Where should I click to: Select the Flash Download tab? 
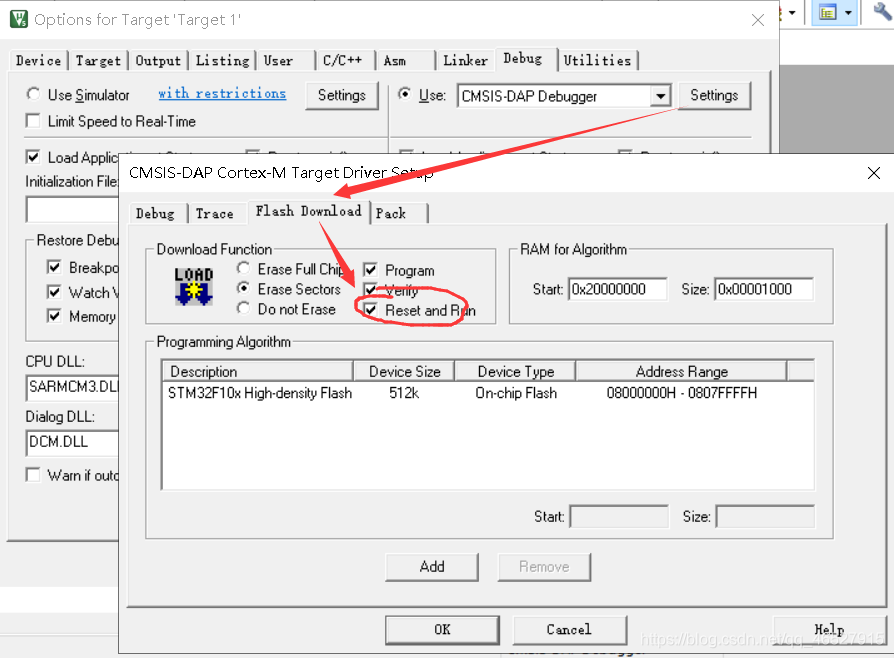[x=308, y=212]
